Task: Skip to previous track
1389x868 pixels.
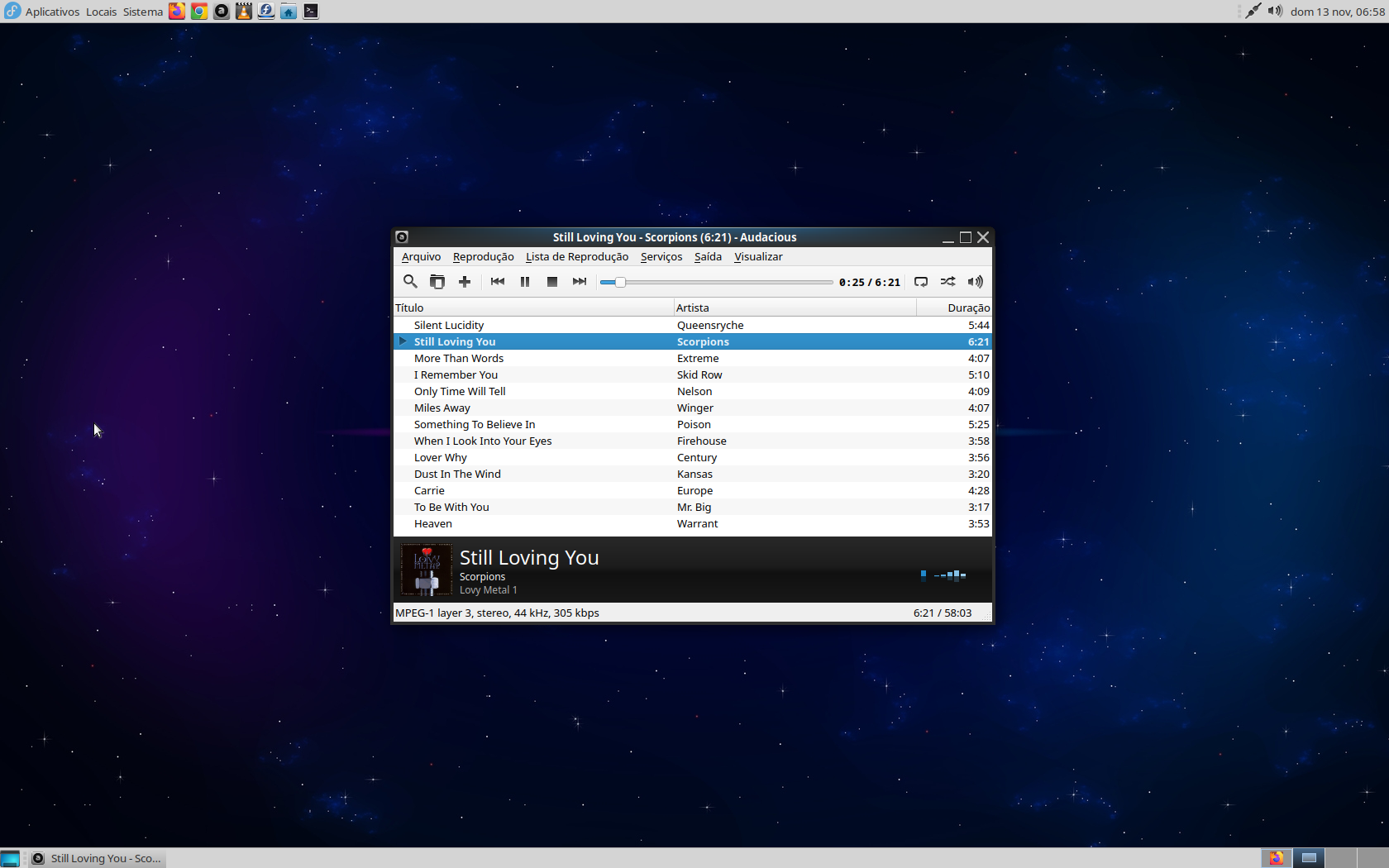Action: tap(498, 282)
